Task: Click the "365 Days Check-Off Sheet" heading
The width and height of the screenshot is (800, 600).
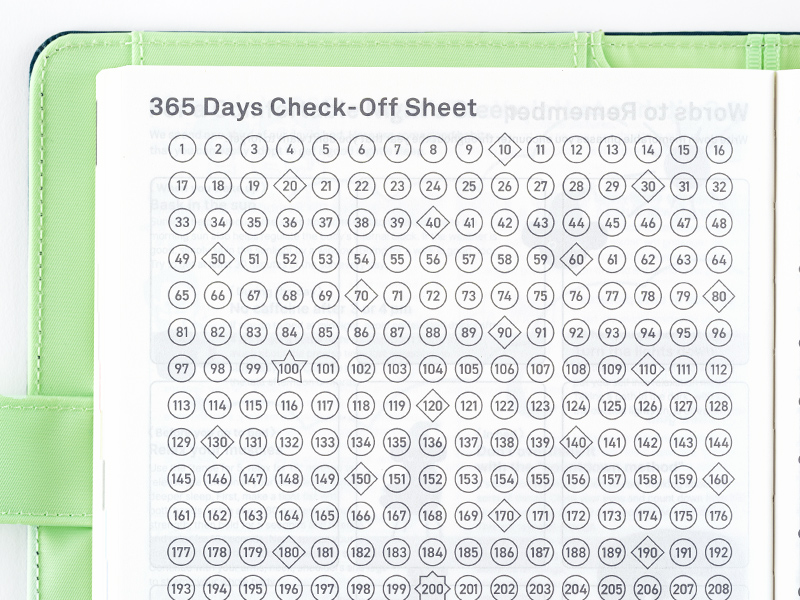Action: click(x=313, y=107)
